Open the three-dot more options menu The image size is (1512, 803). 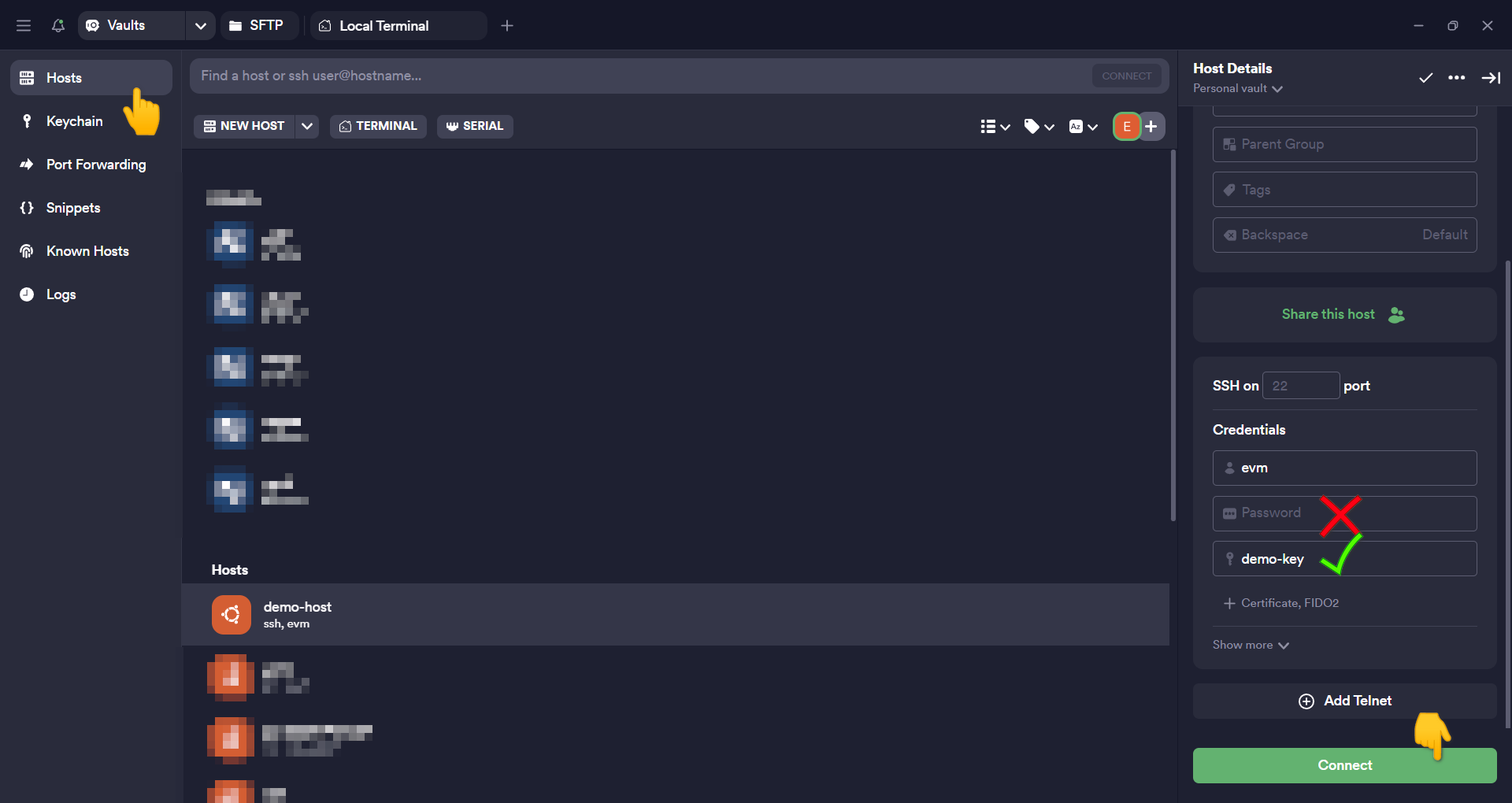pyautogui.click(x=1456, y=78)
